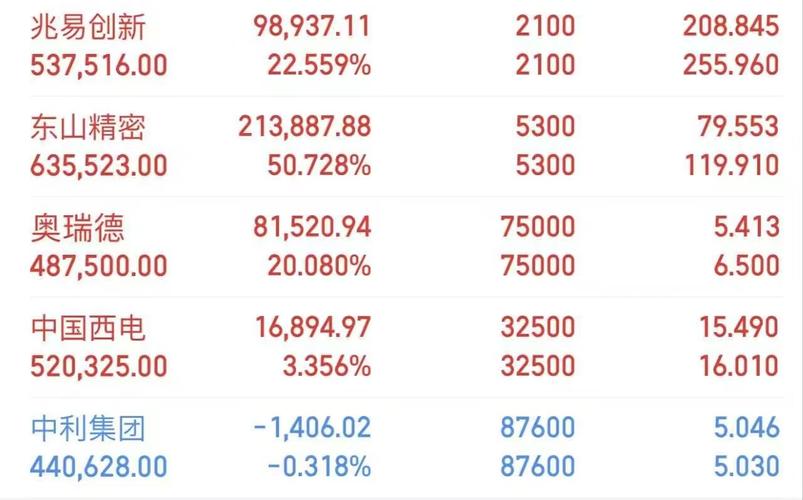
Task: Click the -0.318% loss percentage
Action: click(x=319, y=467)
